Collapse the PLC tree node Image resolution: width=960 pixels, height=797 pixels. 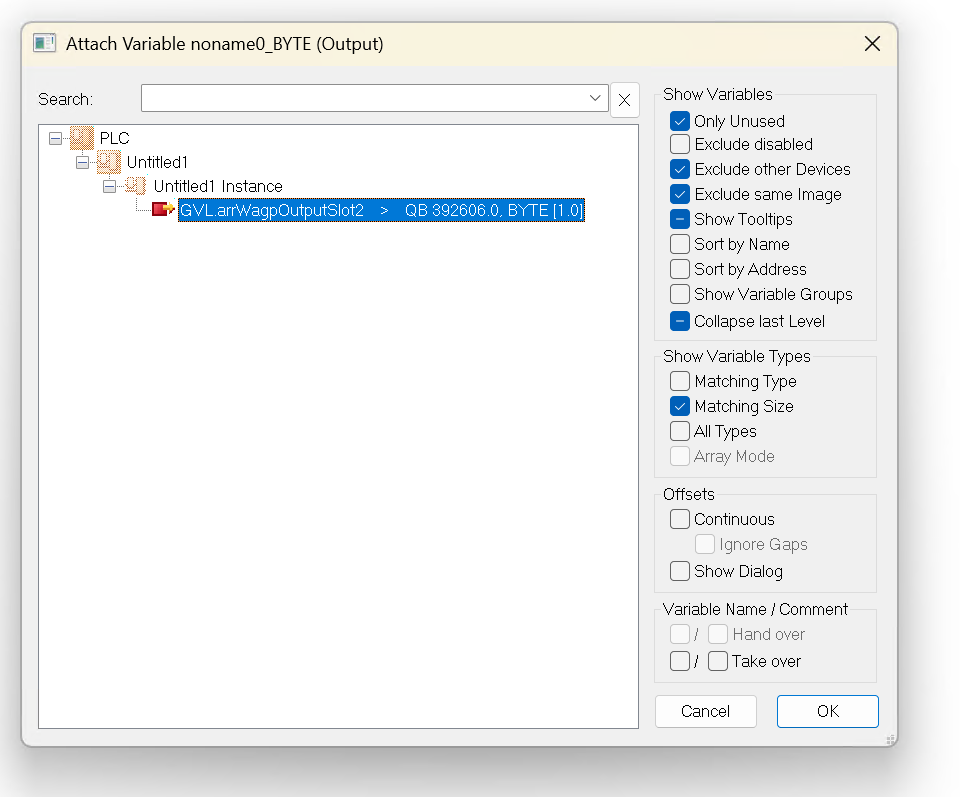click(x=55, y=138)
